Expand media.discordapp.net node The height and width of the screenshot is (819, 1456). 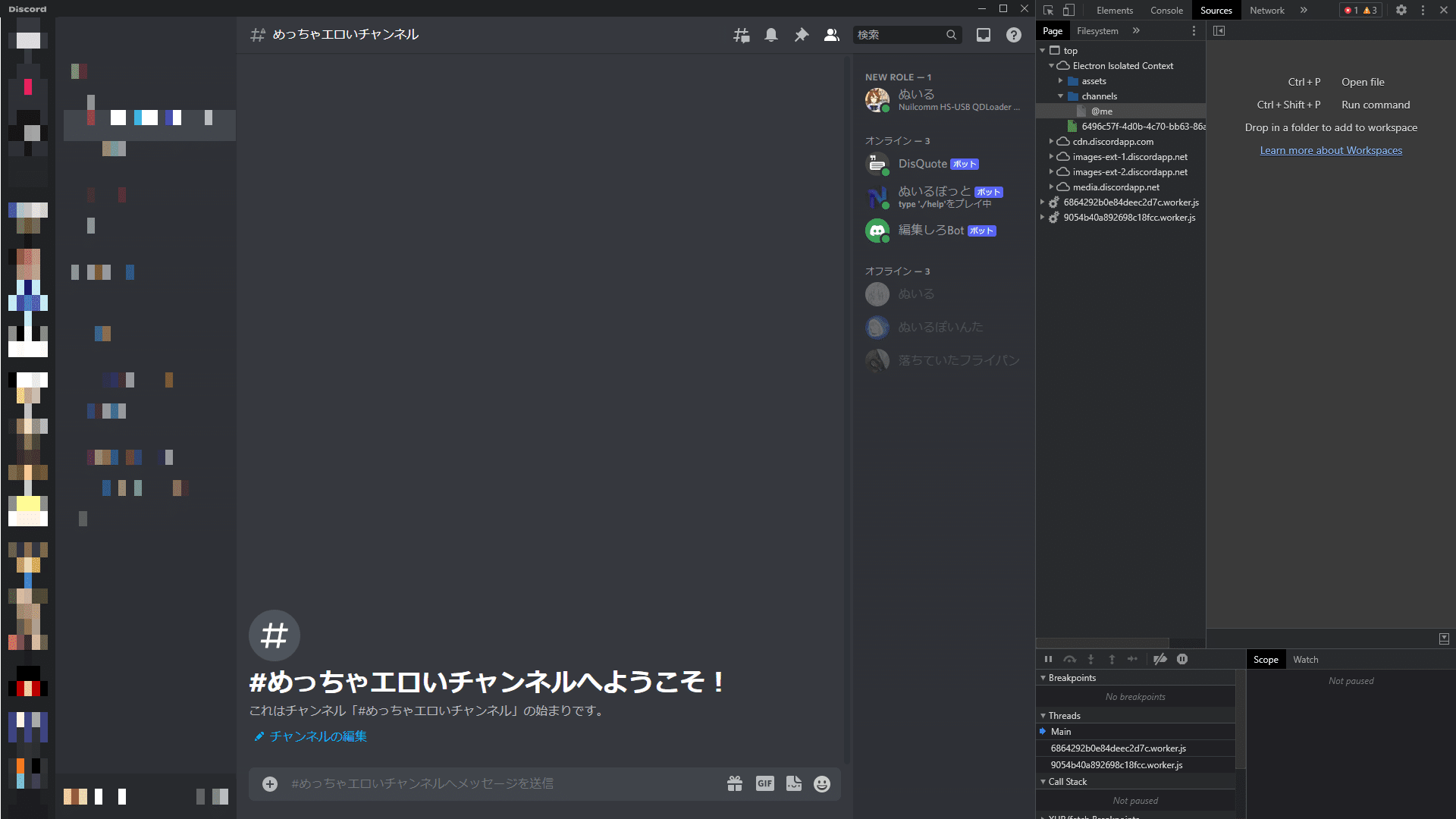(1052, 187)
